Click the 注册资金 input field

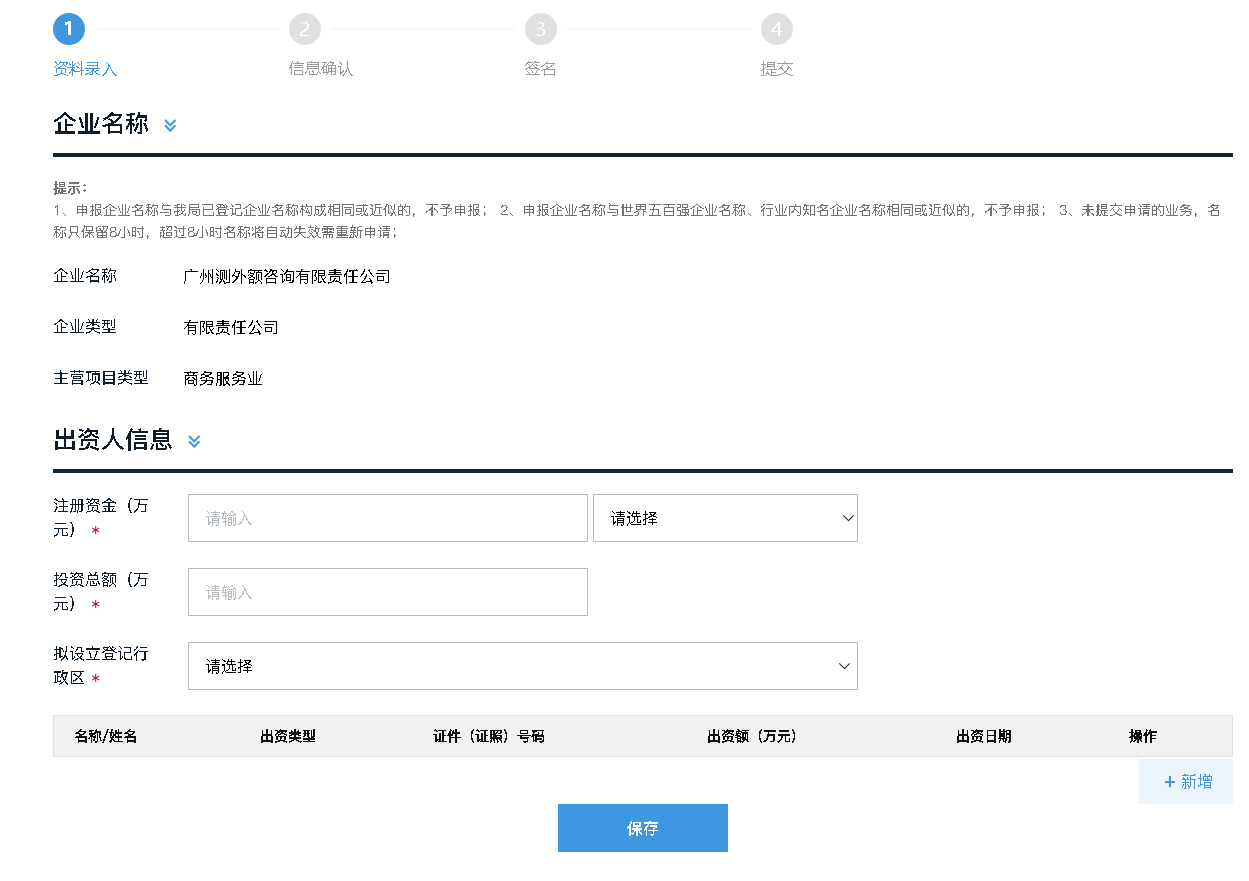click(387, 517)
